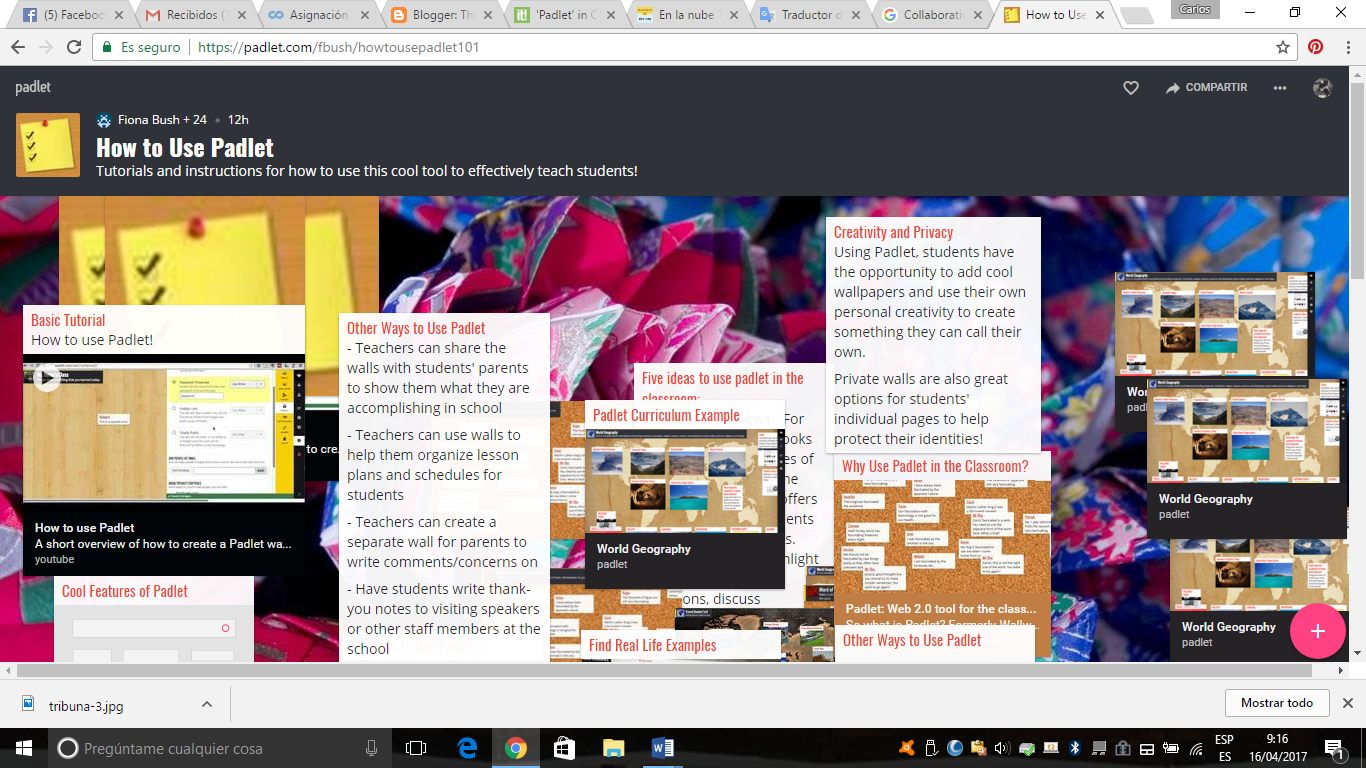This screenshot has height=768, width=1366.
Task: Open Microsoft Word from the taskbar
Action: coord(662,748)
